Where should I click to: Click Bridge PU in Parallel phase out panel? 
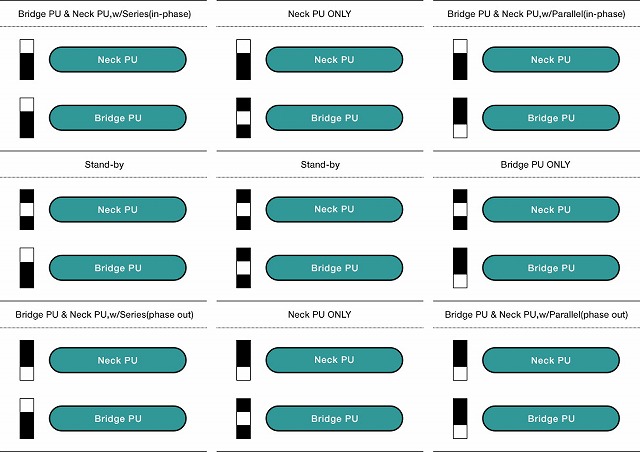(551, 419)
